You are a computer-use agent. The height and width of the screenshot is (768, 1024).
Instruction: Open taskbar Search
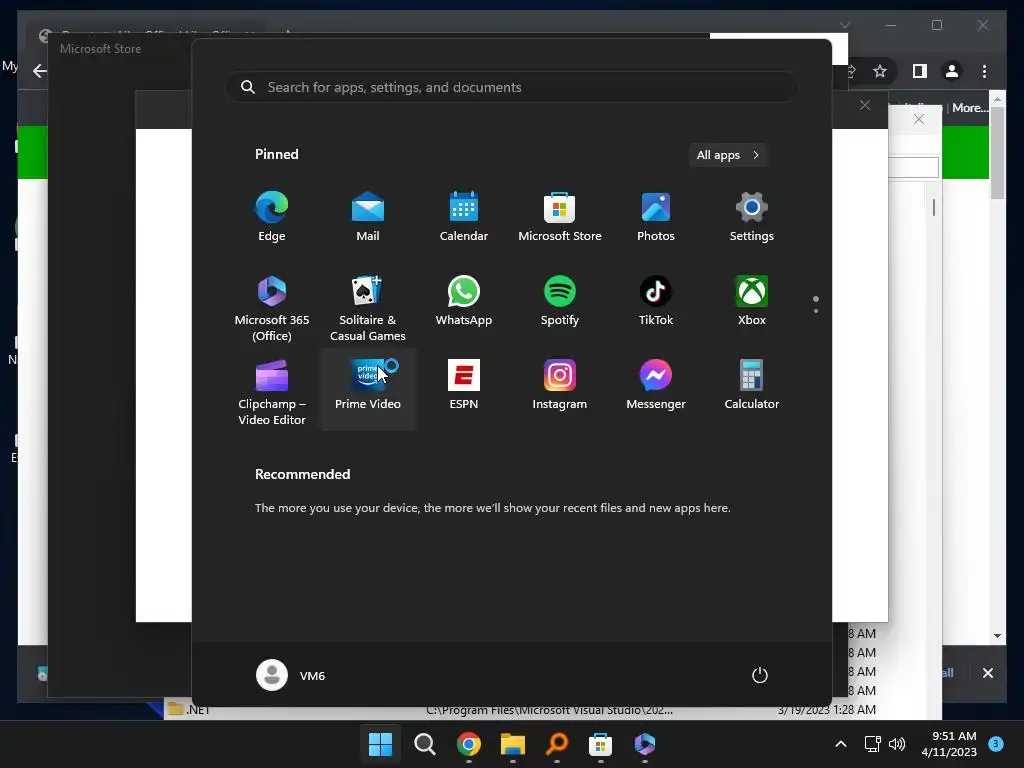(x=424, y=744)
